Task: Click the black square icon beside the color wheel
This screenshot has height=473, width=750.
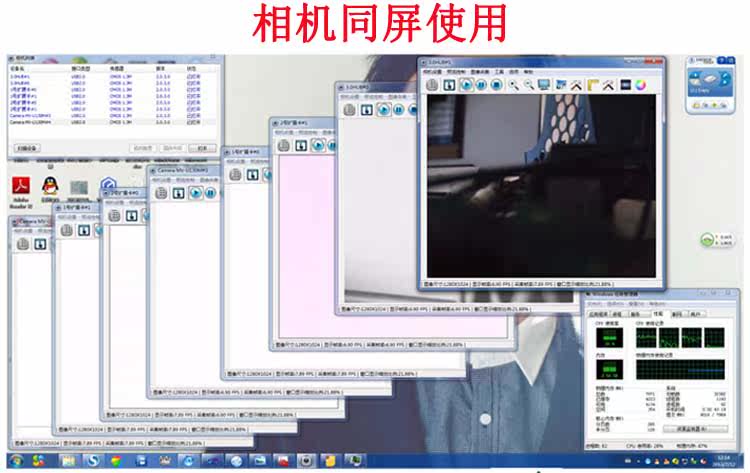Action: click(x=625, y=85)
